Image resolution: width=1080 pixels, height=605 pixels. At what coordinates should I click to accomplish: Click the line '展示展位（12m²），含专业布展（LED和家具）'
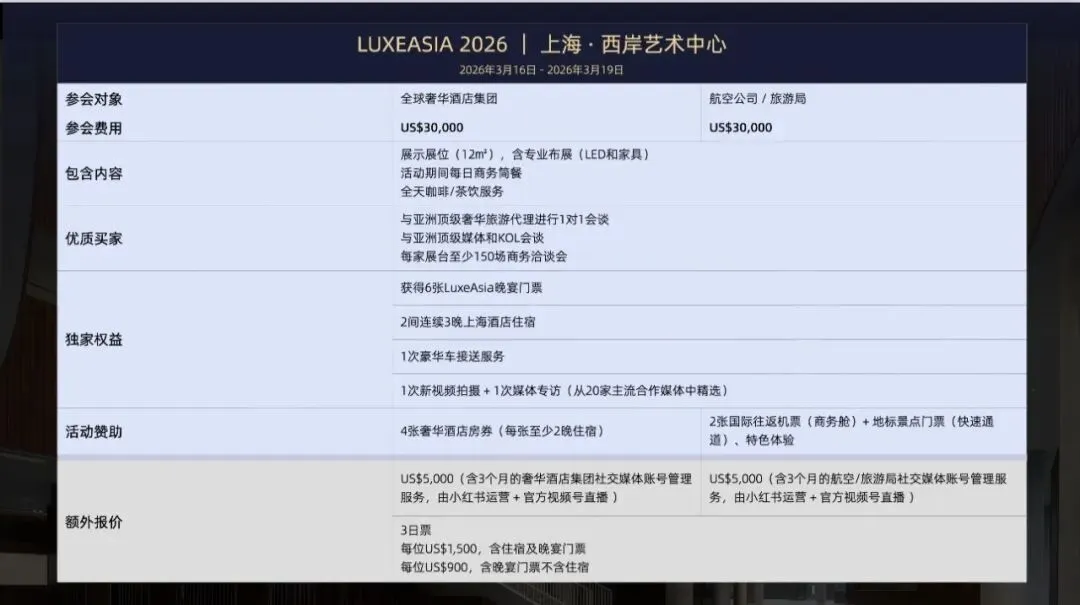point(526,154)
